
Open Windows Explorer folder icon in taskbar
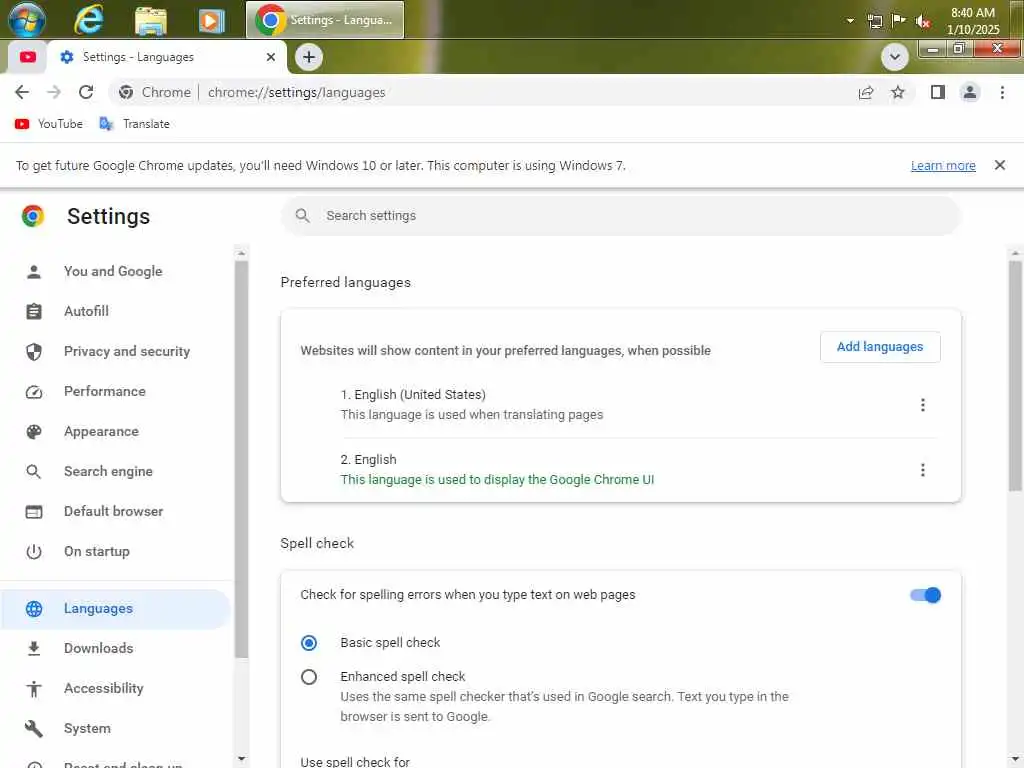coord(151,20)
